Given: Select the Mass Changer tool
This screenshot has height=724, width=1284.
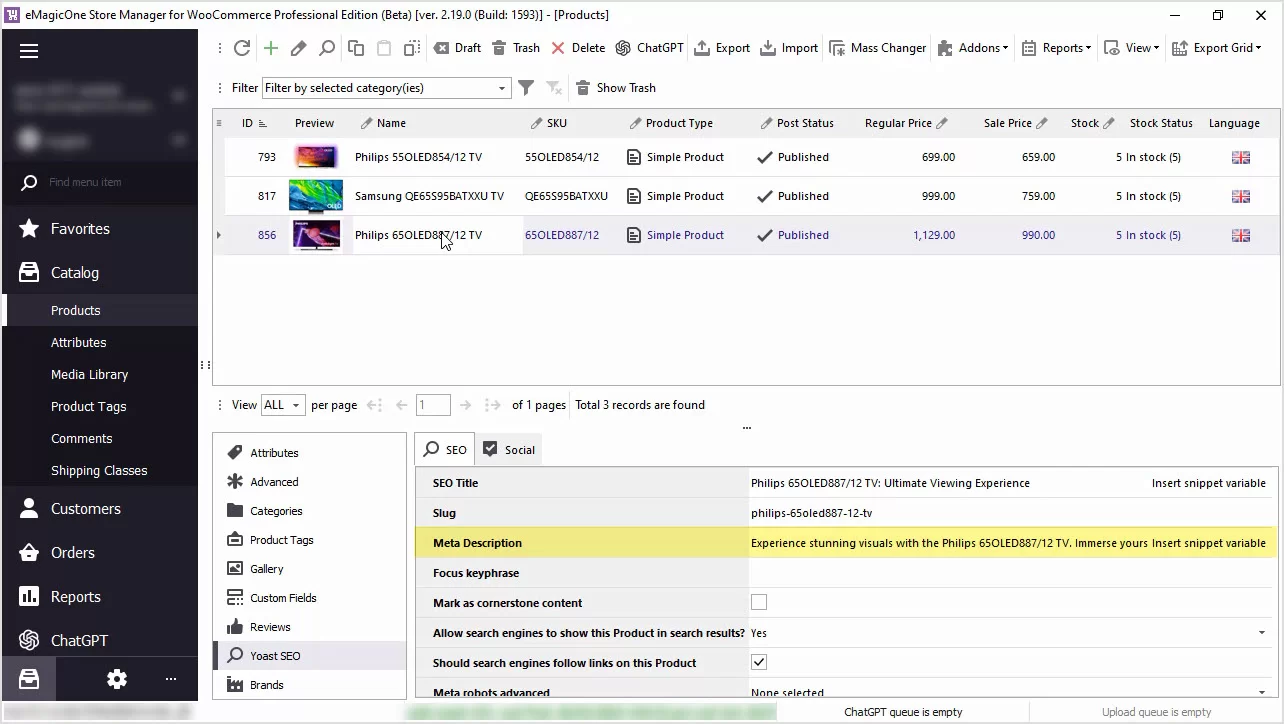Looking at the screenshot, I should 877,47.
